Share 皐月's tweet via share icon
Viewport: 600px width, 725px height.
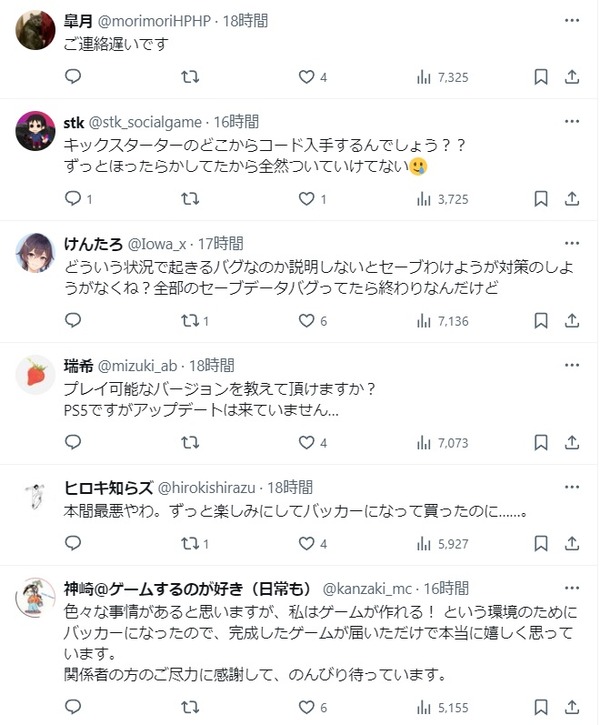[572, 76]
